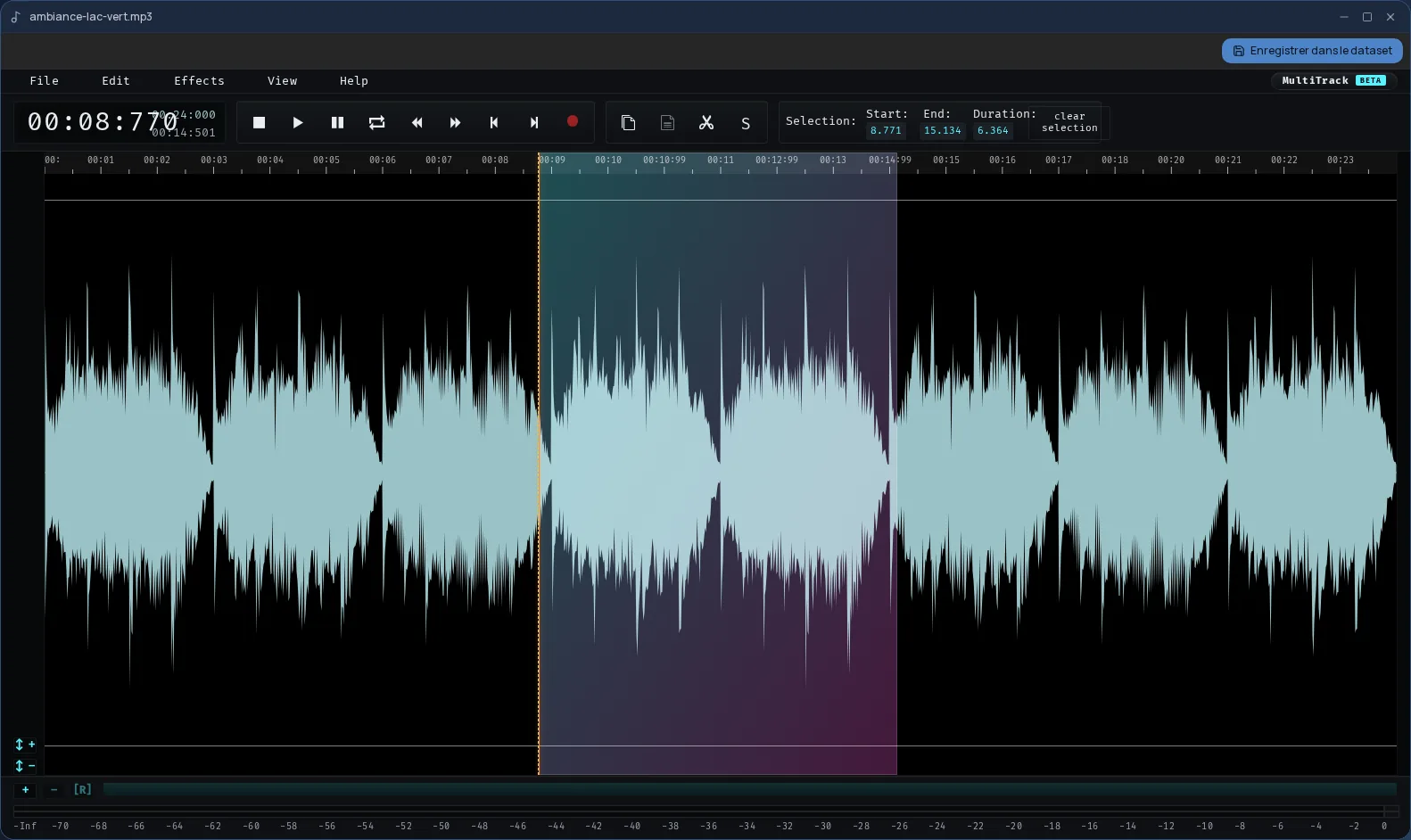1411x840 pixels.
Task: Cut the selection with the scissors icon
Action: point(706,122)
